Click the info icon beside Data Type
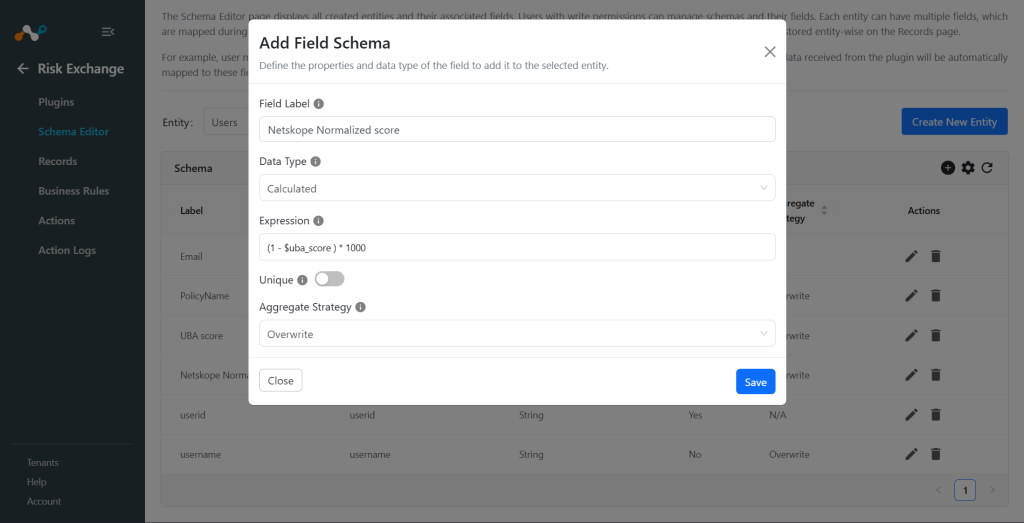 click(315, 161)
